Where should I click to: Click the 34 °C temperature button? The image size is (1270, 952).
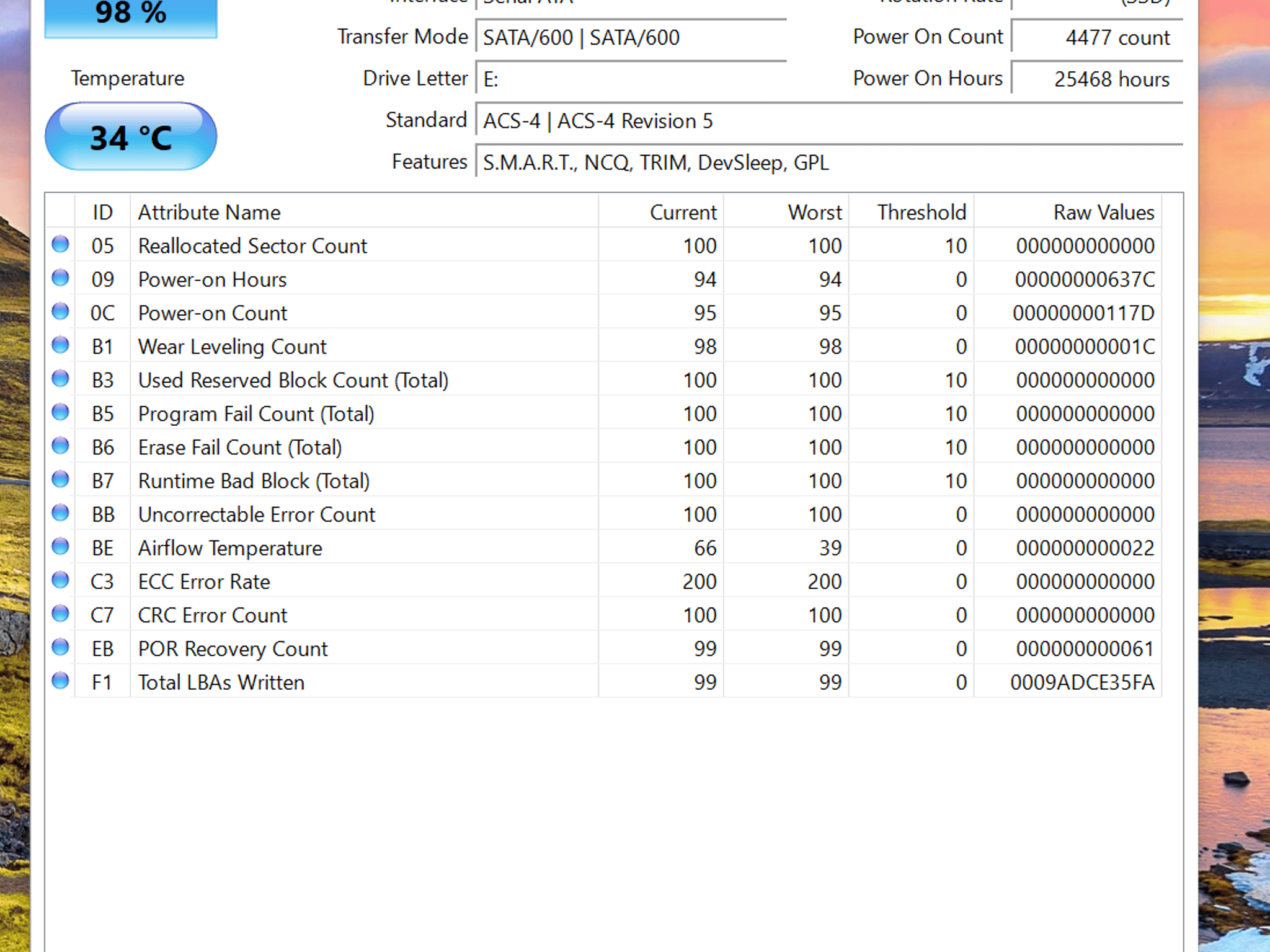[131, 136]
